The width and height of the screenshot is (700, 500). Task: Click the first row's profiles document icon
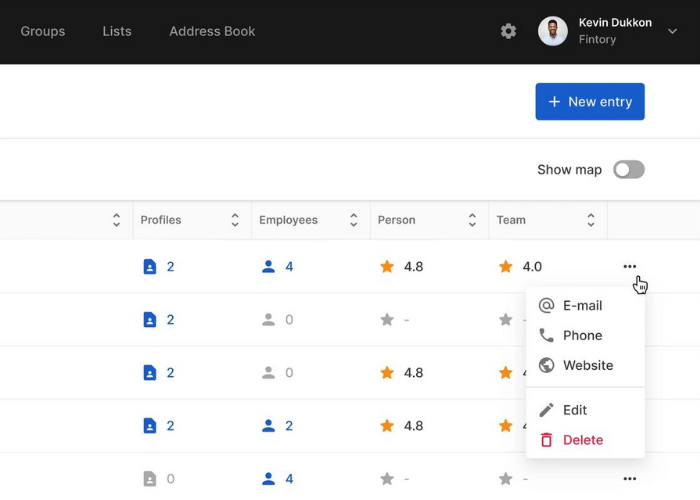[150, 267]
